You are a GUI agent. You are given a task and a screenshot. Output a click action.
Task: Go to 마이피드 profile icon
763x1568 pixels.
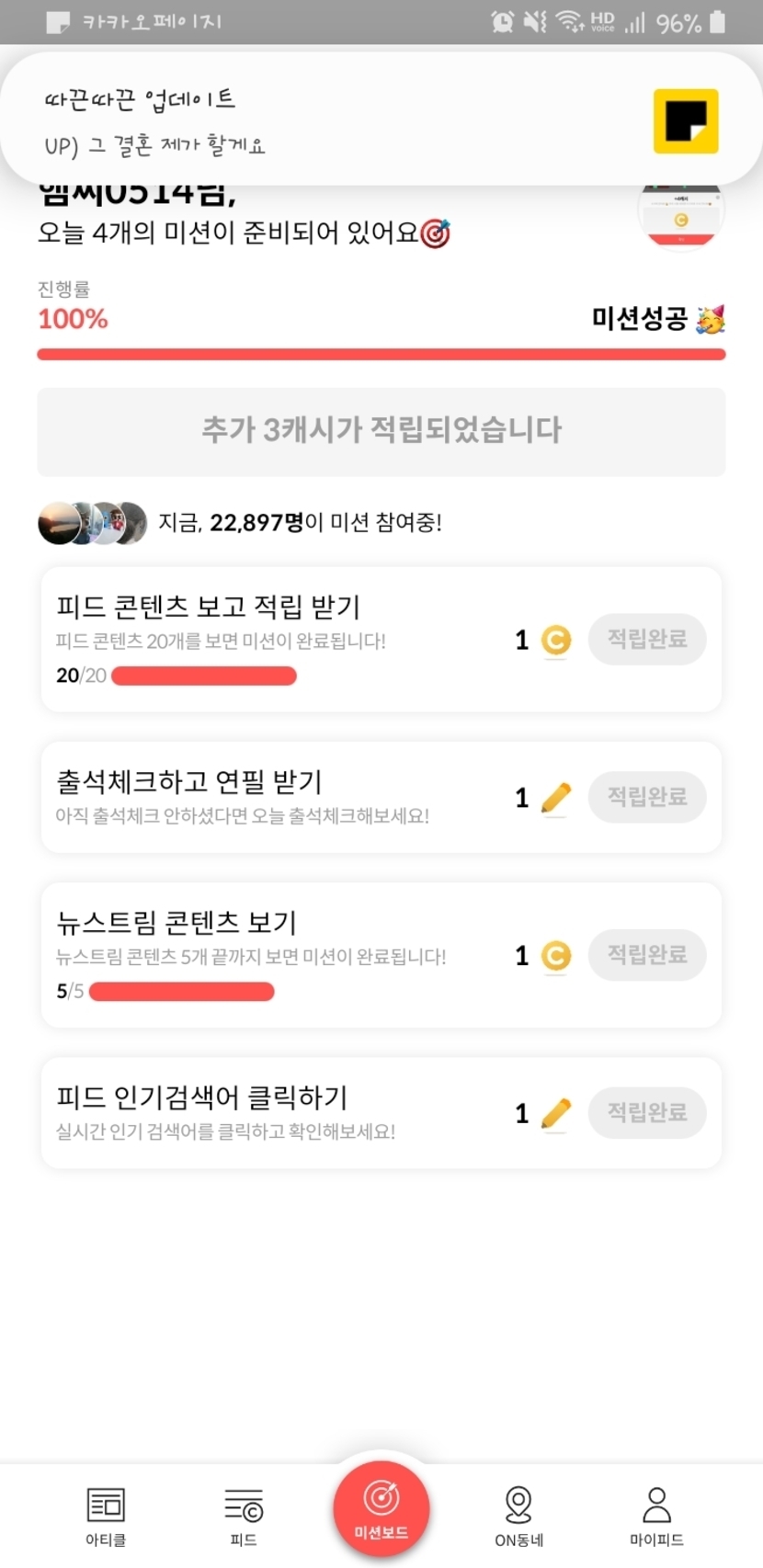[x=656, y=1516]
